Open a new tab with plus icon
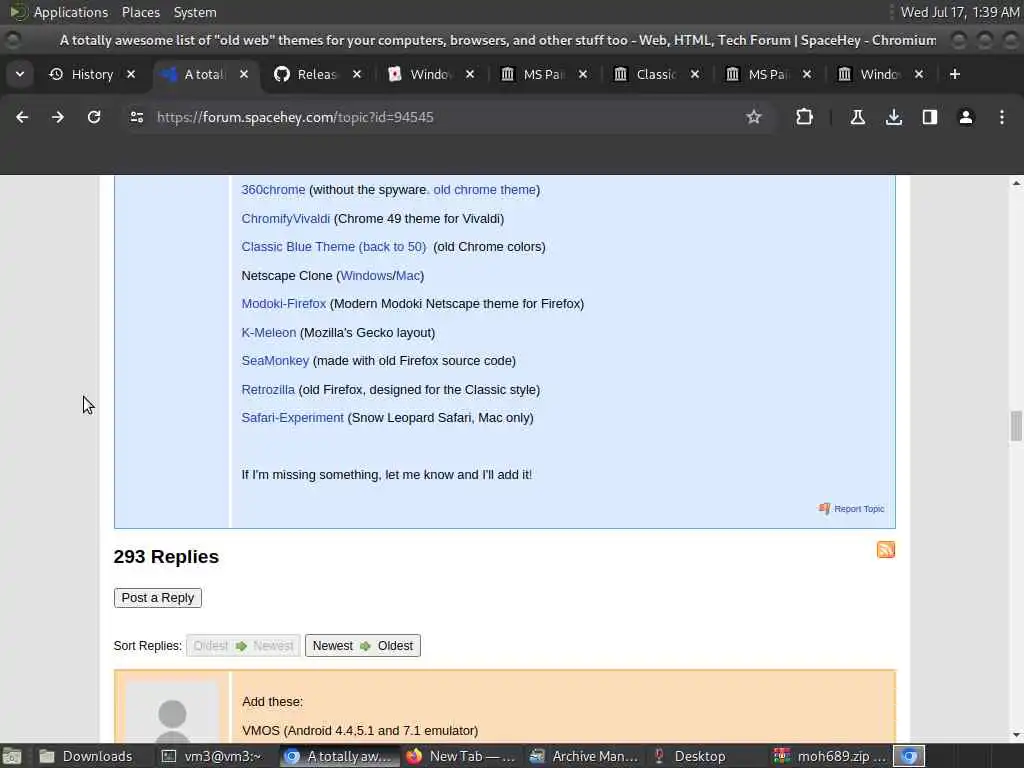 point(955,74)
